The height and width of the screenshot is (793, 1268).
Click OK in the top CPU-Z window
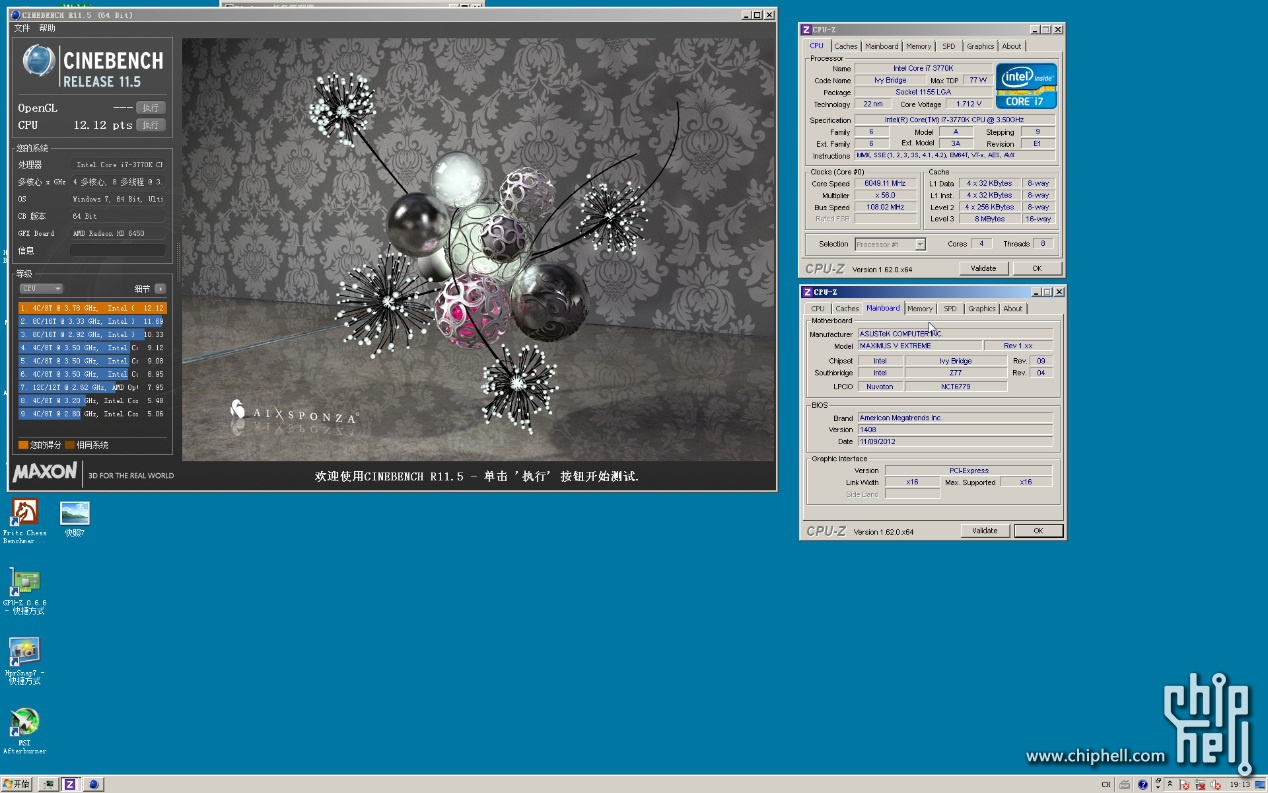[x=1037, y=268]
